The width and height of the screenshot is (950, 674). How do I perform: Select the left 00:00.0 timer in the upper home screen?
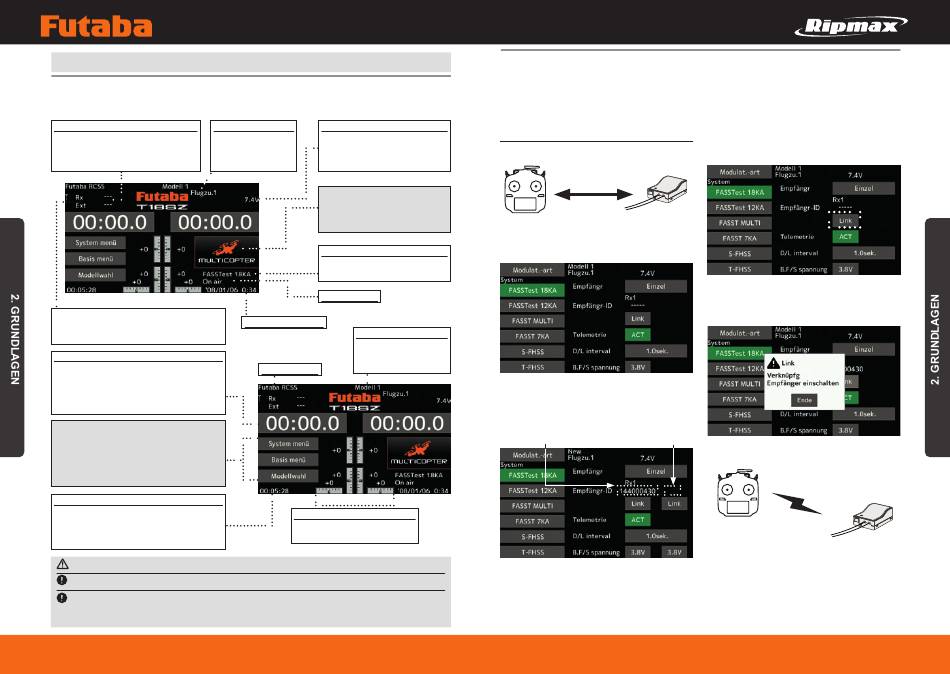pyautogui.click(x=110, y=222)
